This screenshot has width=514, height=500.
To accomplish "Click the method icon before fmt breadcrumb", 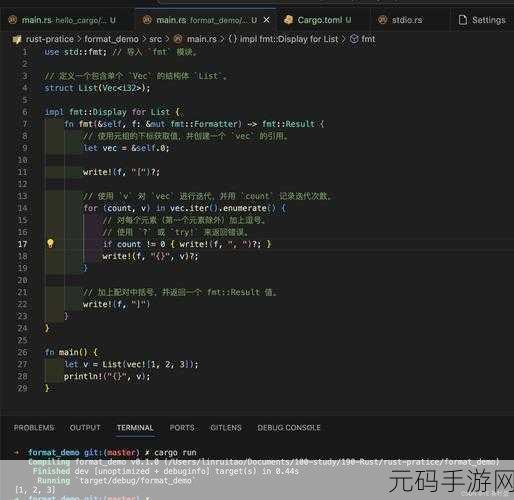I will 354,39.
